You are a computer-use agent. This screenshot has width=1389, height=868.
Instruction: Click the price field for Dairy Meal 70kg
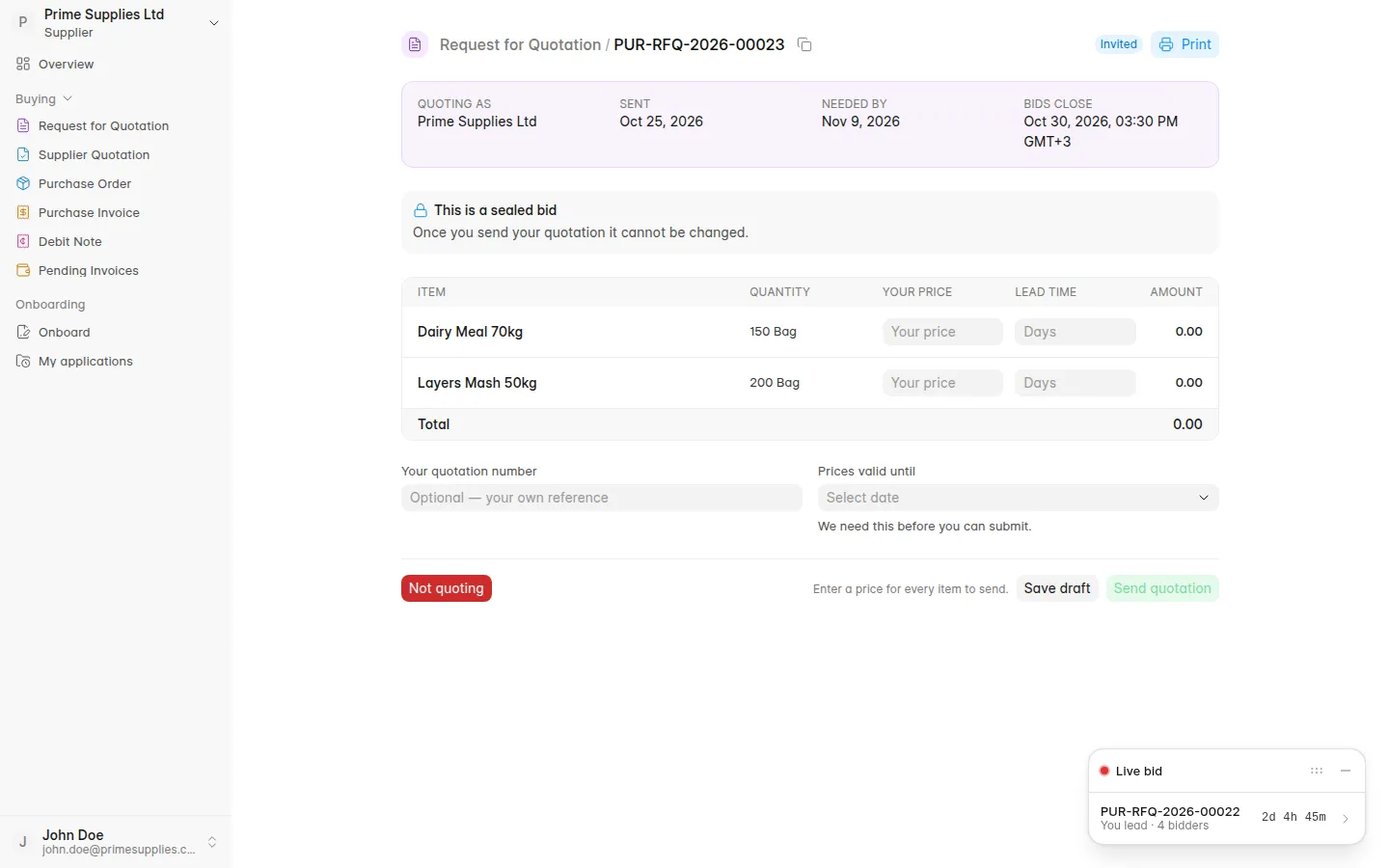point(942,332)
